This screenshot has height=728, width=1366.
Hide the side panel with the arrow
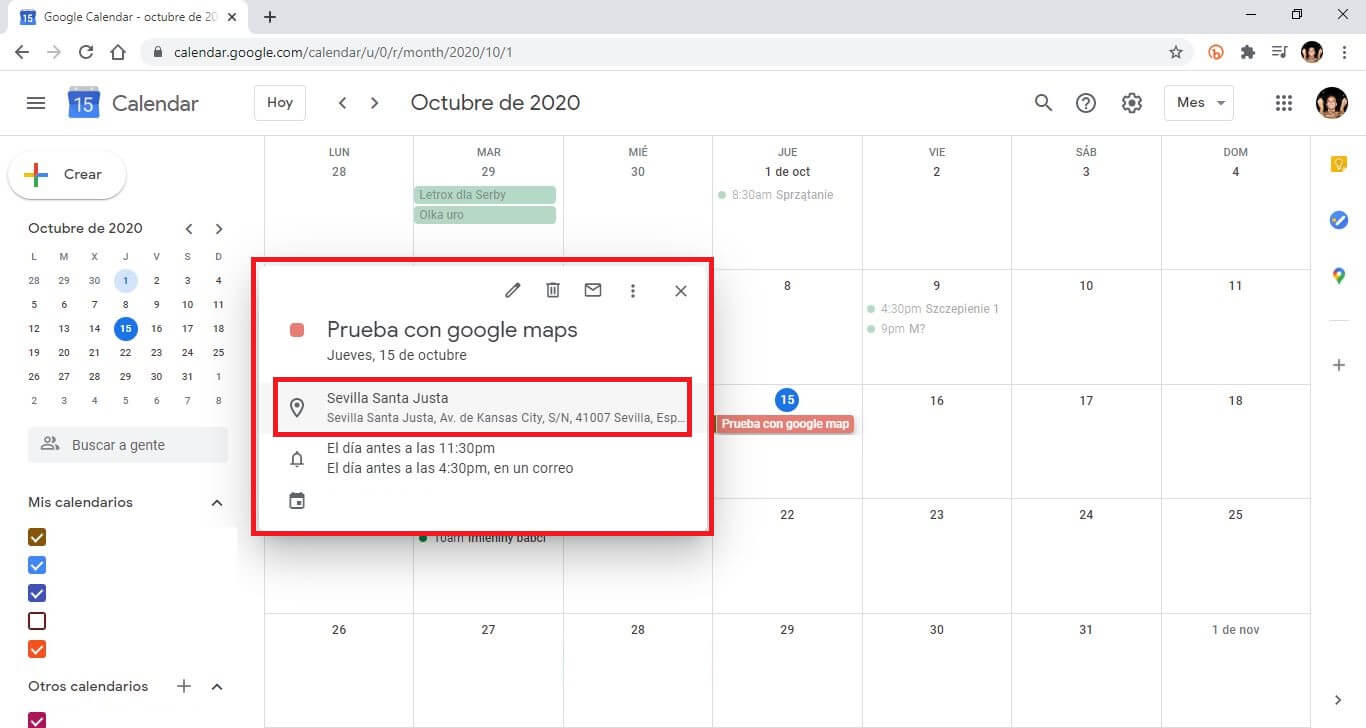(1339, 700)
